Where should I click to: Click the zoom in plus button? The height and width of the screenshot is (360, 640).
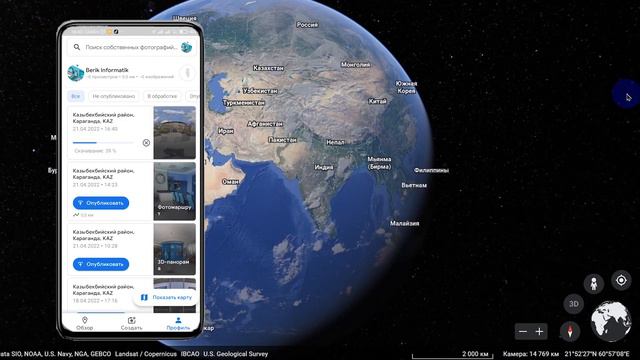coord(539,331)
